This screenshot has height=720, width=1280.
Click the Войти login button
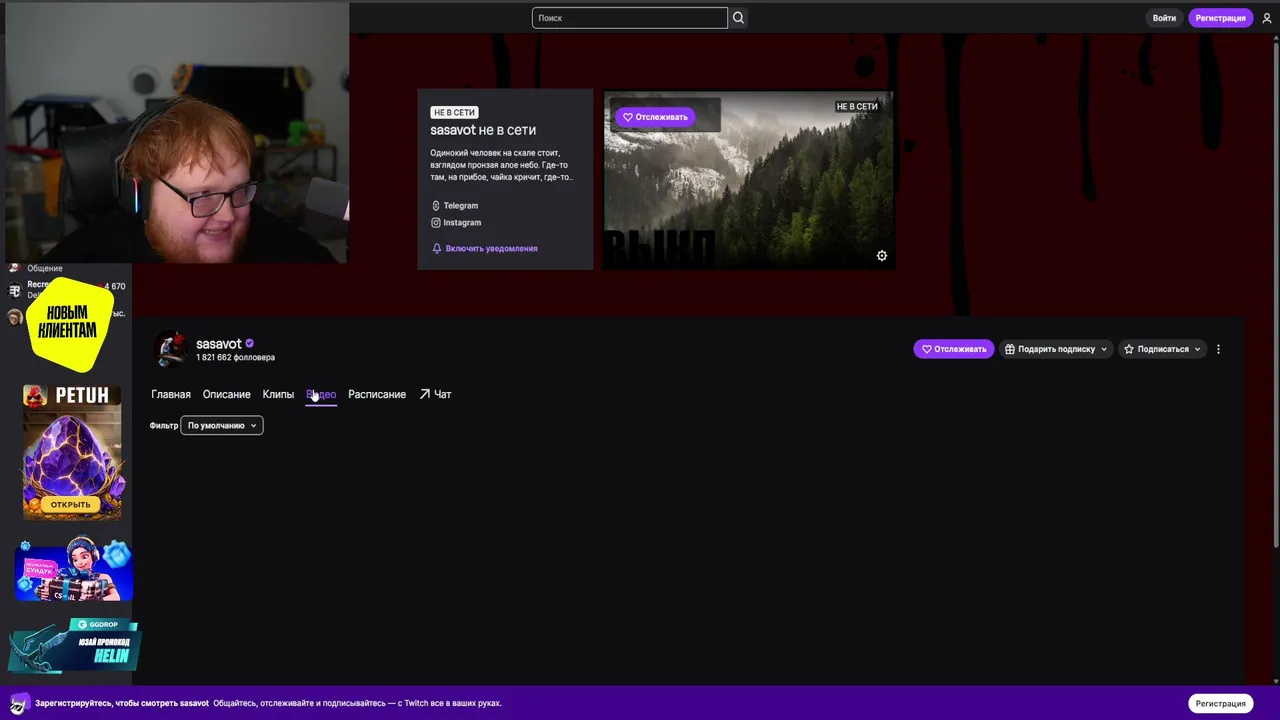point(1164,18)
